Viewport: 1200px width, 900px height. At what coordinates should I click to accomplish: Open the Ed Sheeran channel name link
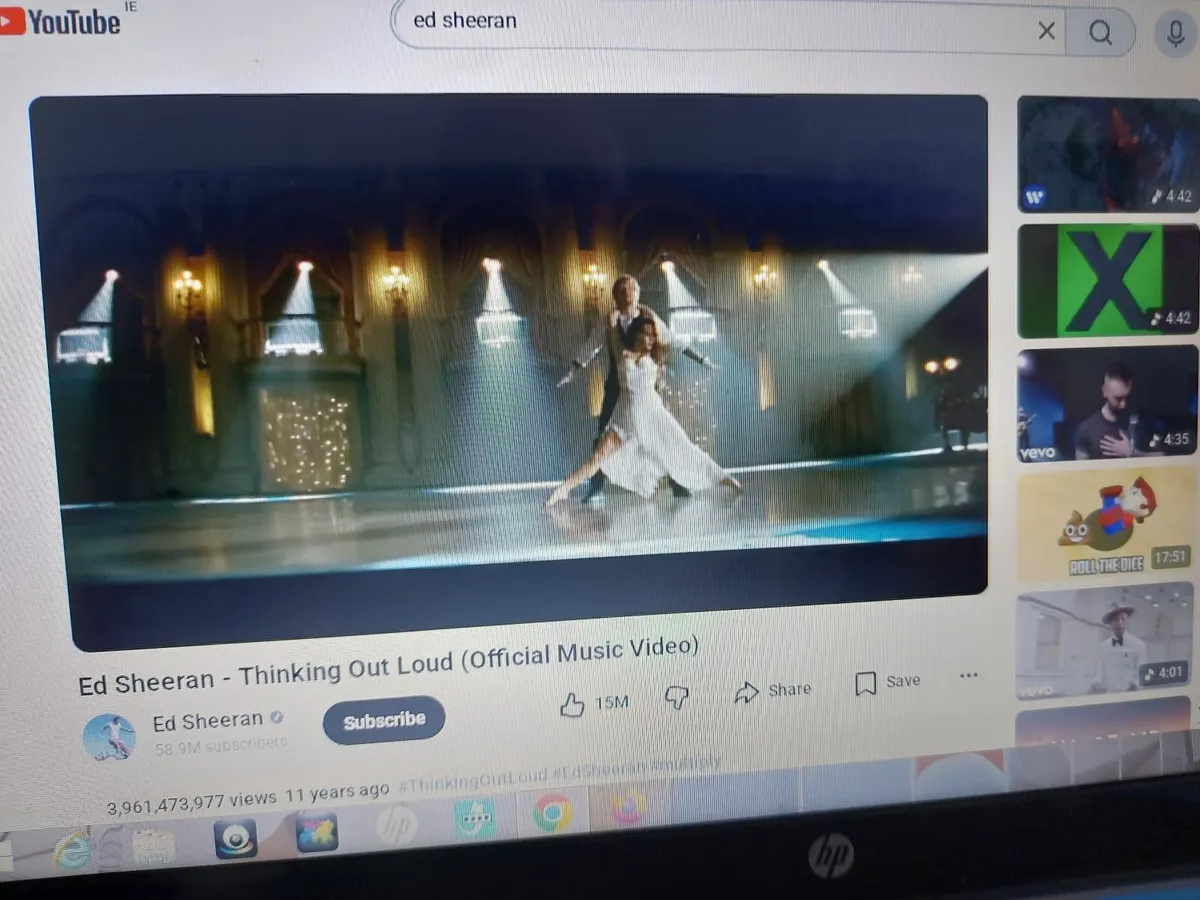coord(207,721)
